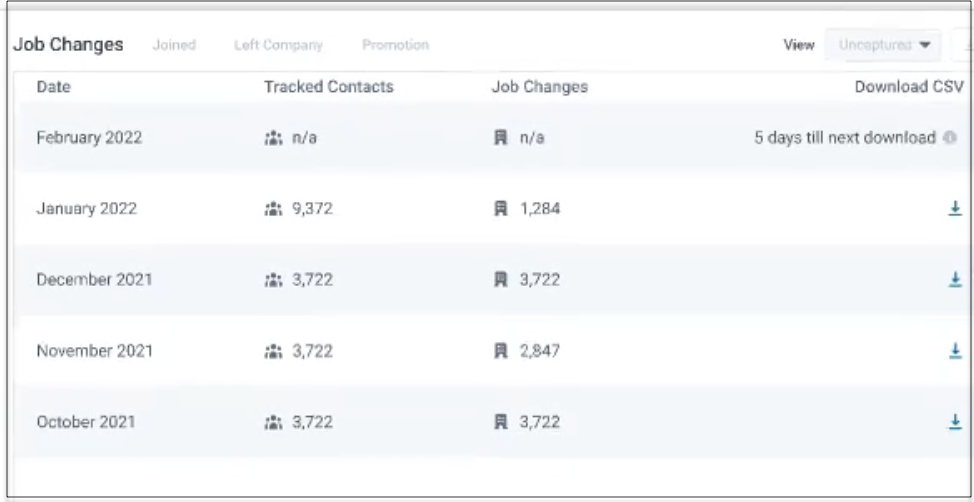Download the January 2022 CSV file
974x502 pixels.
(954, 209)
